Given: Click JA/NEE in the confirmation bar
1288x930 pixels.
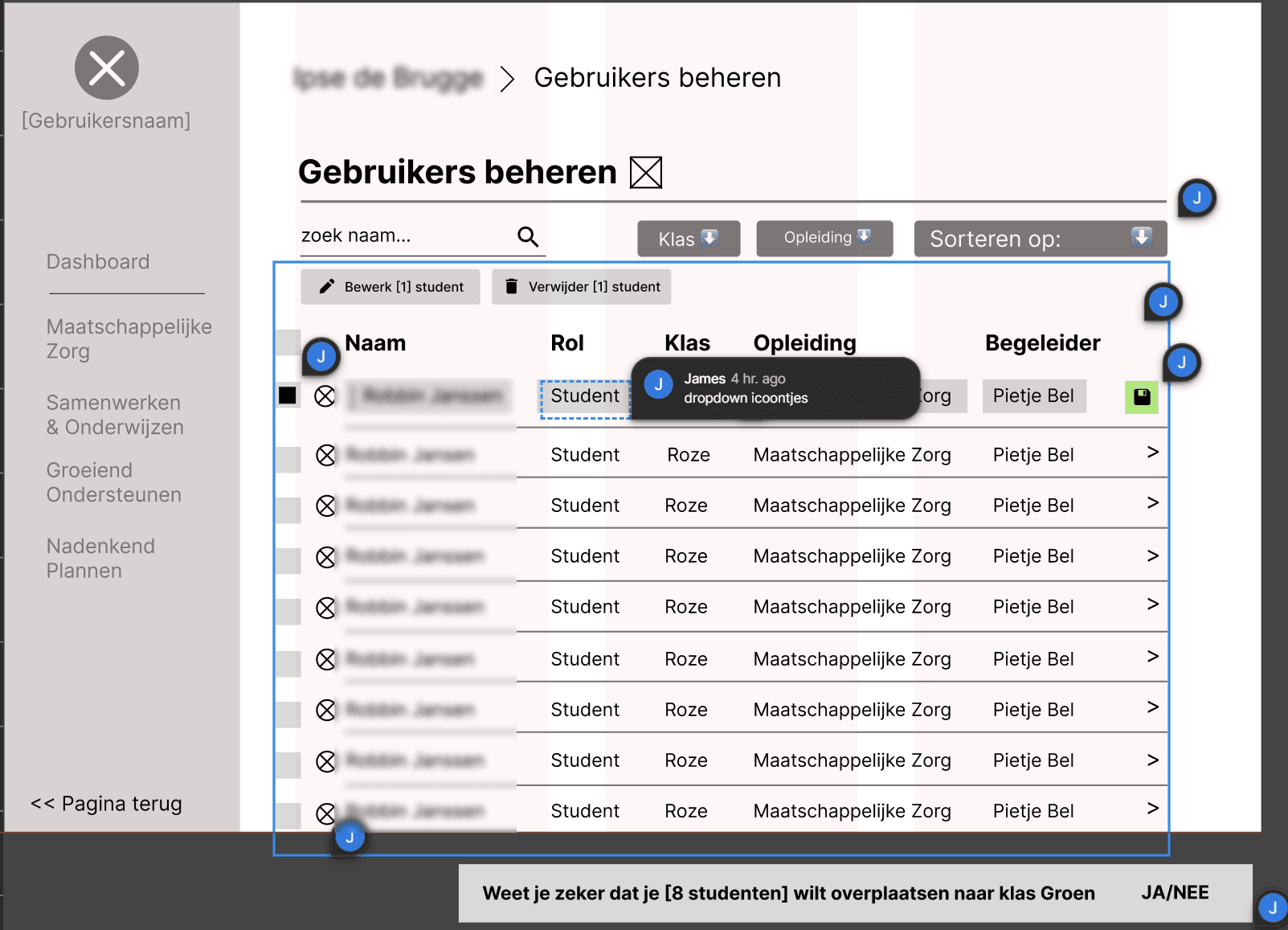Looking at the screenshot, I should pyautogui.click(x=1176, y=892).
